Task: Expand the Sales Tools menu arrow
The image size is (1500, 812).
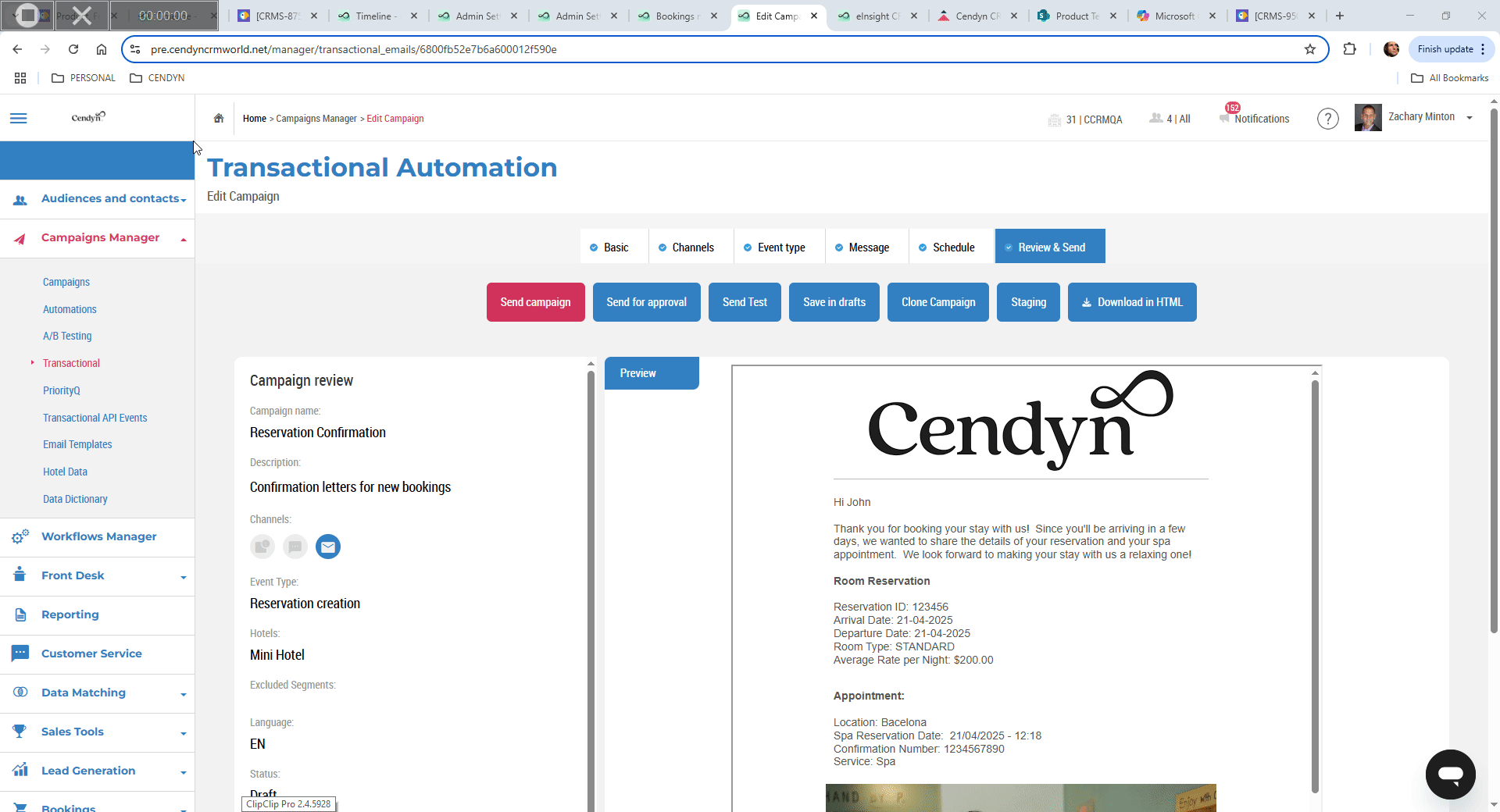Action: [184, 734]
